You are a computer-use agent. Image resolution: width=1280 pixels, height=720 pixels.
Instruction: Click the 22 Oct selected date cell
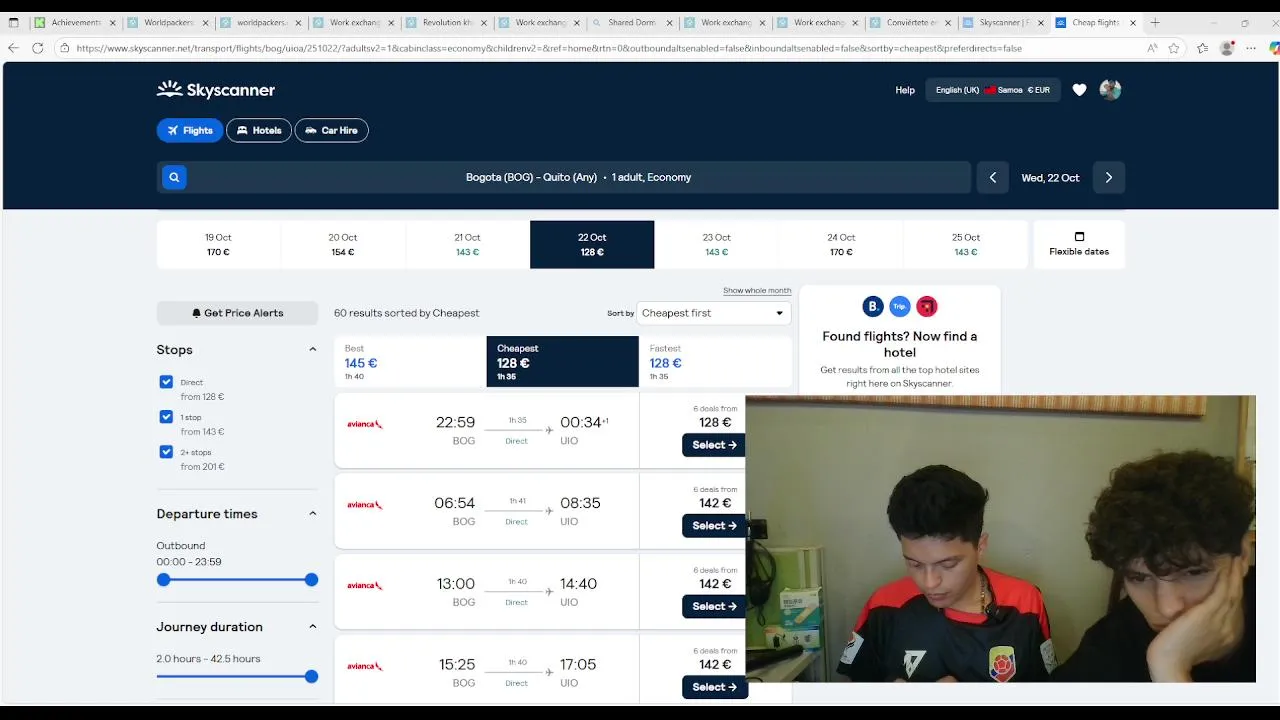pos(592,245)
